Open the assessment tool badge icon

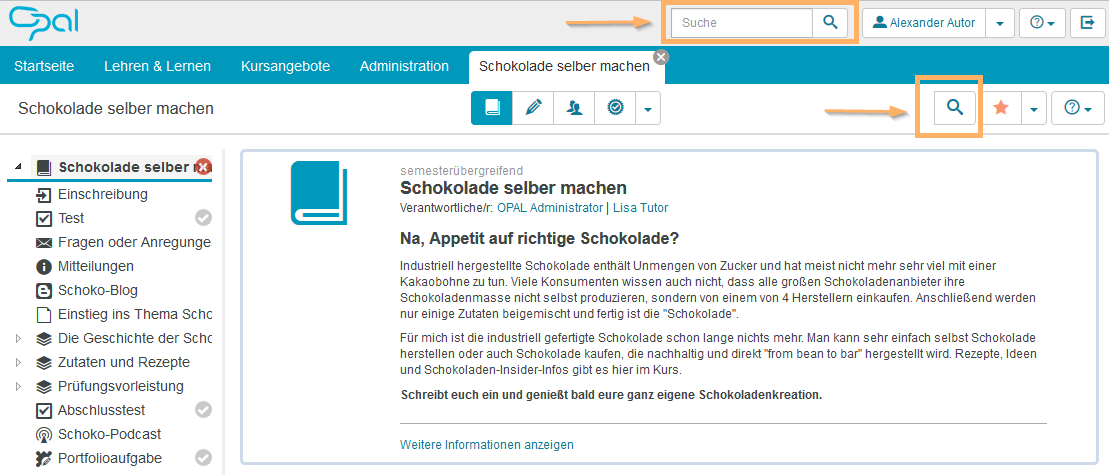[x=615, y=108]
